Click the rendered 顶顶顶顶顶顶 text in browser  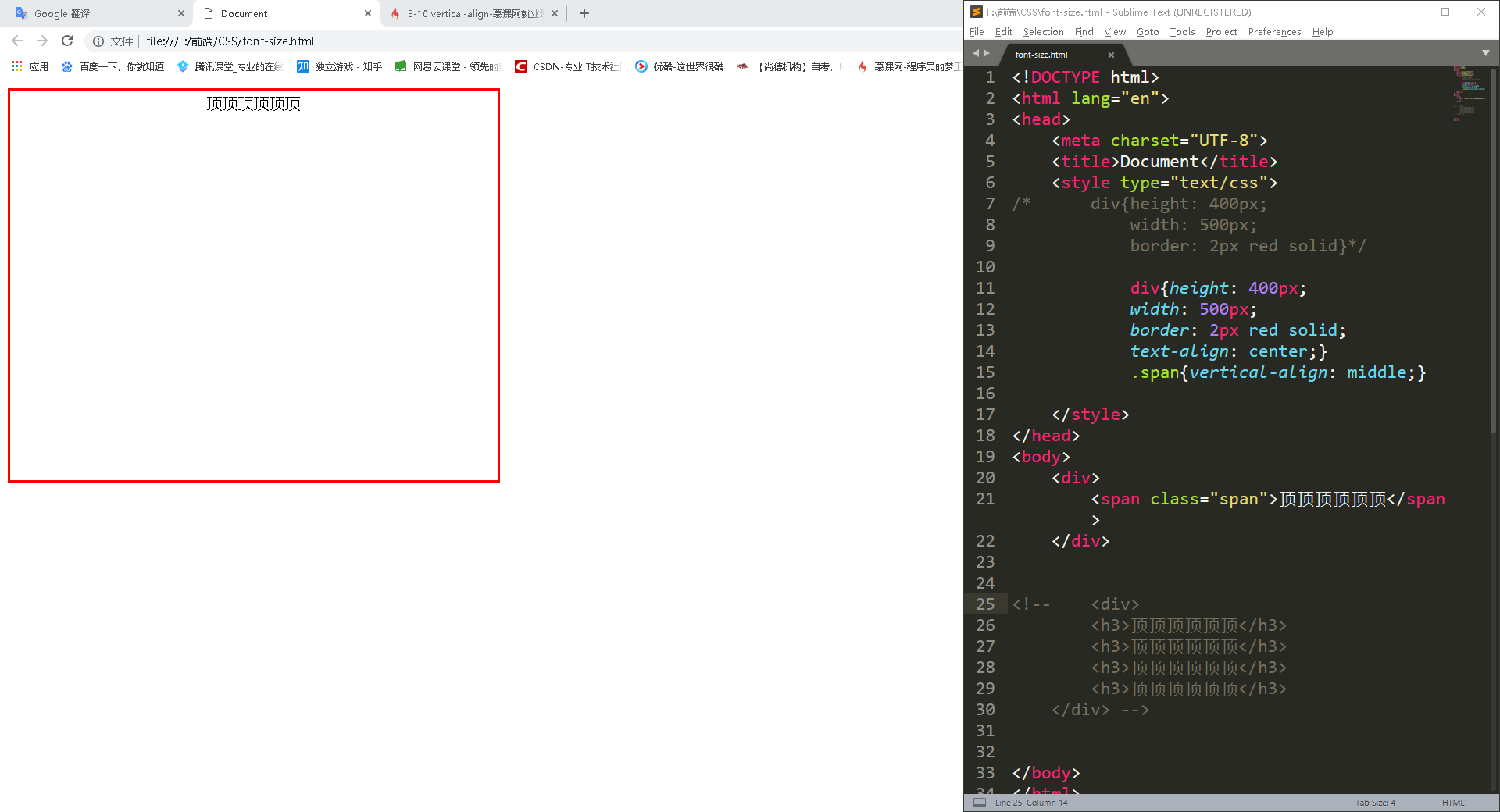(x=254, y=104)
